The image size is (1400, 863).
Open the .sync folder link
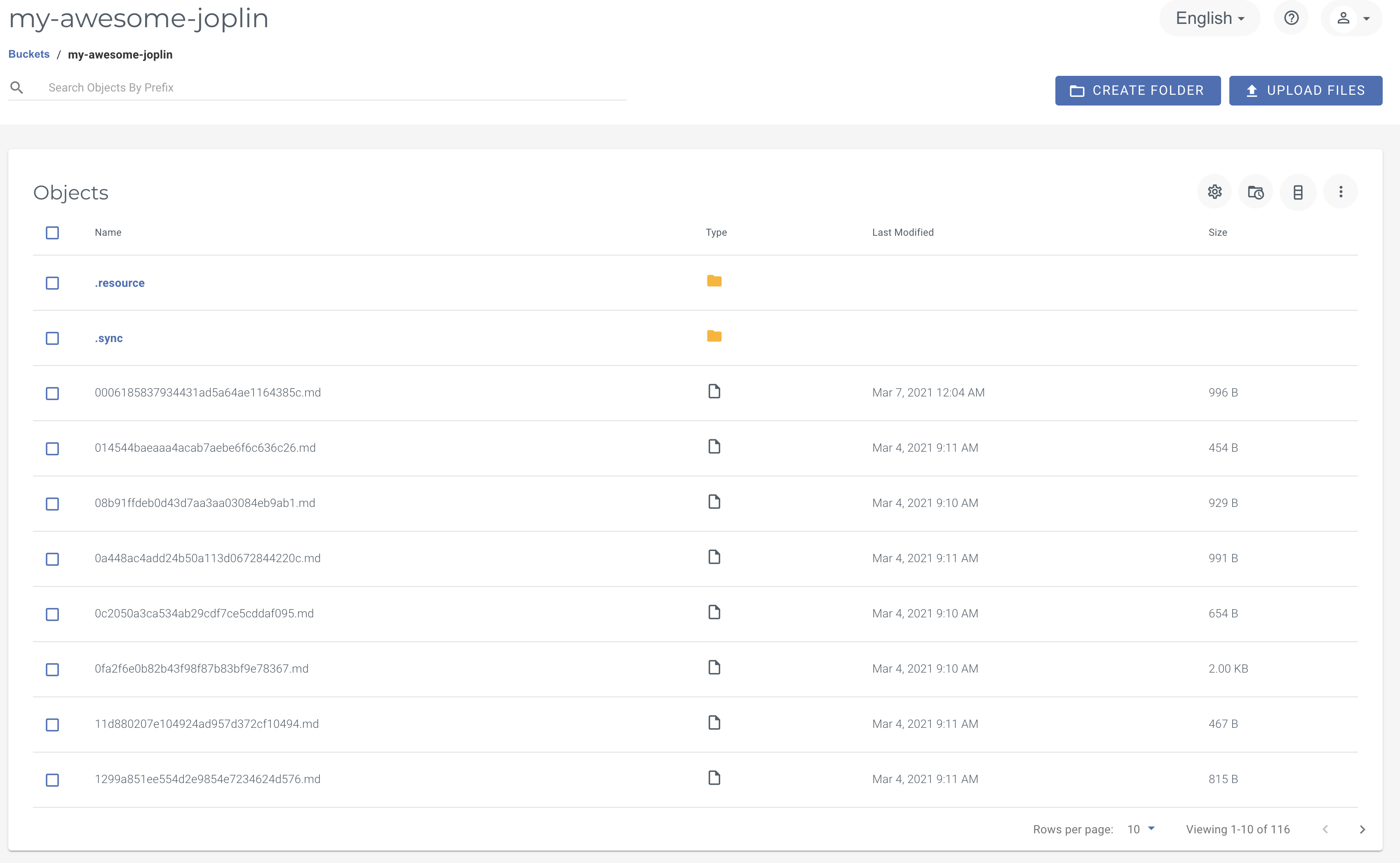[108, 338]
